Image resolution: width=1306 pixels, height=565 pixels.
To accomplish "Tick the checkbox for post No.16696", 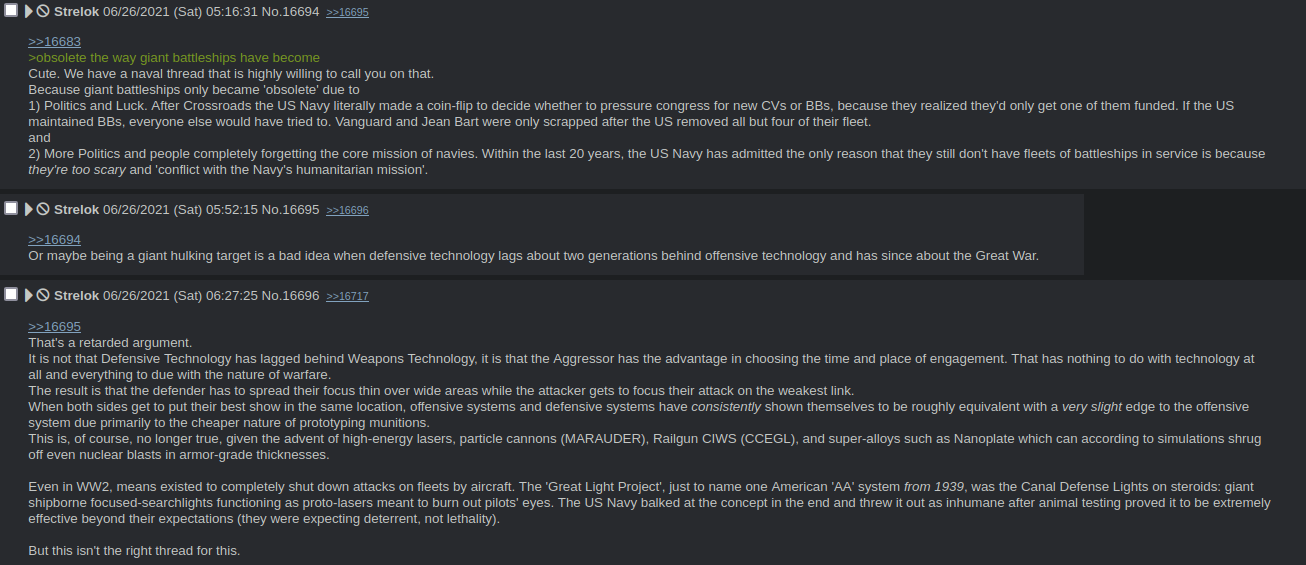I will point(11,294).
